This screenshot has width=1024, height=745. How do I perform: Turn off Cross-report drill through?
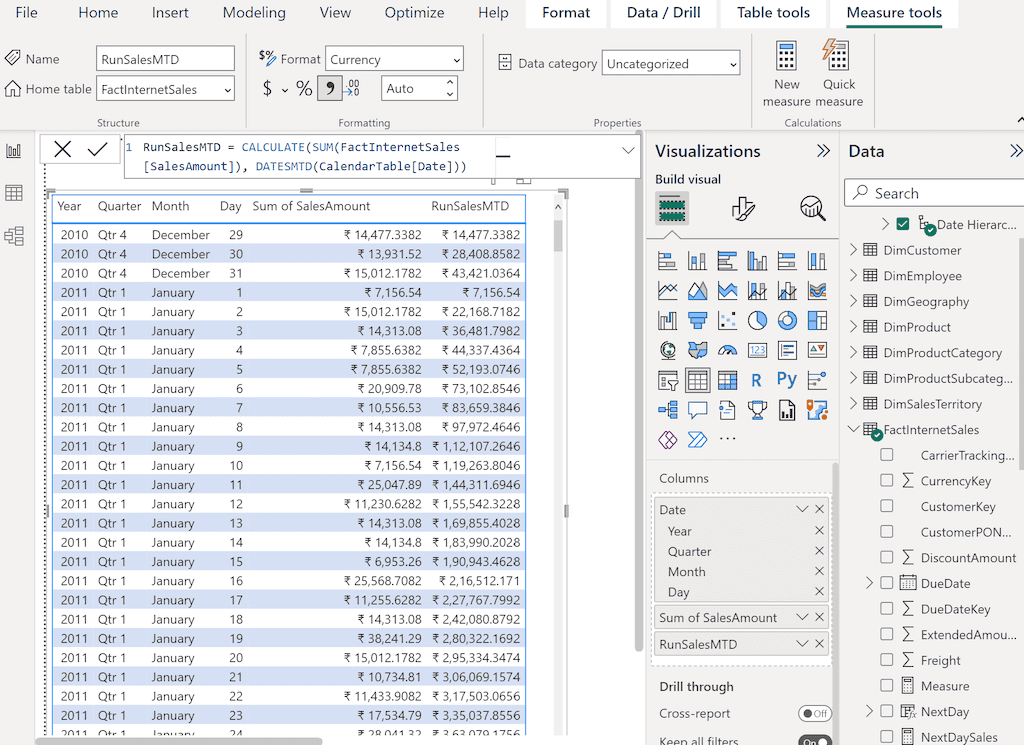click(814, 714)
